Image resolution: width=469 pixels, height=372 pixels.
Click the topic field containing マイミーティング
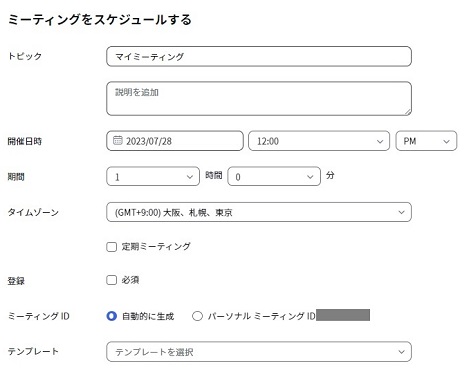[259, 56]
